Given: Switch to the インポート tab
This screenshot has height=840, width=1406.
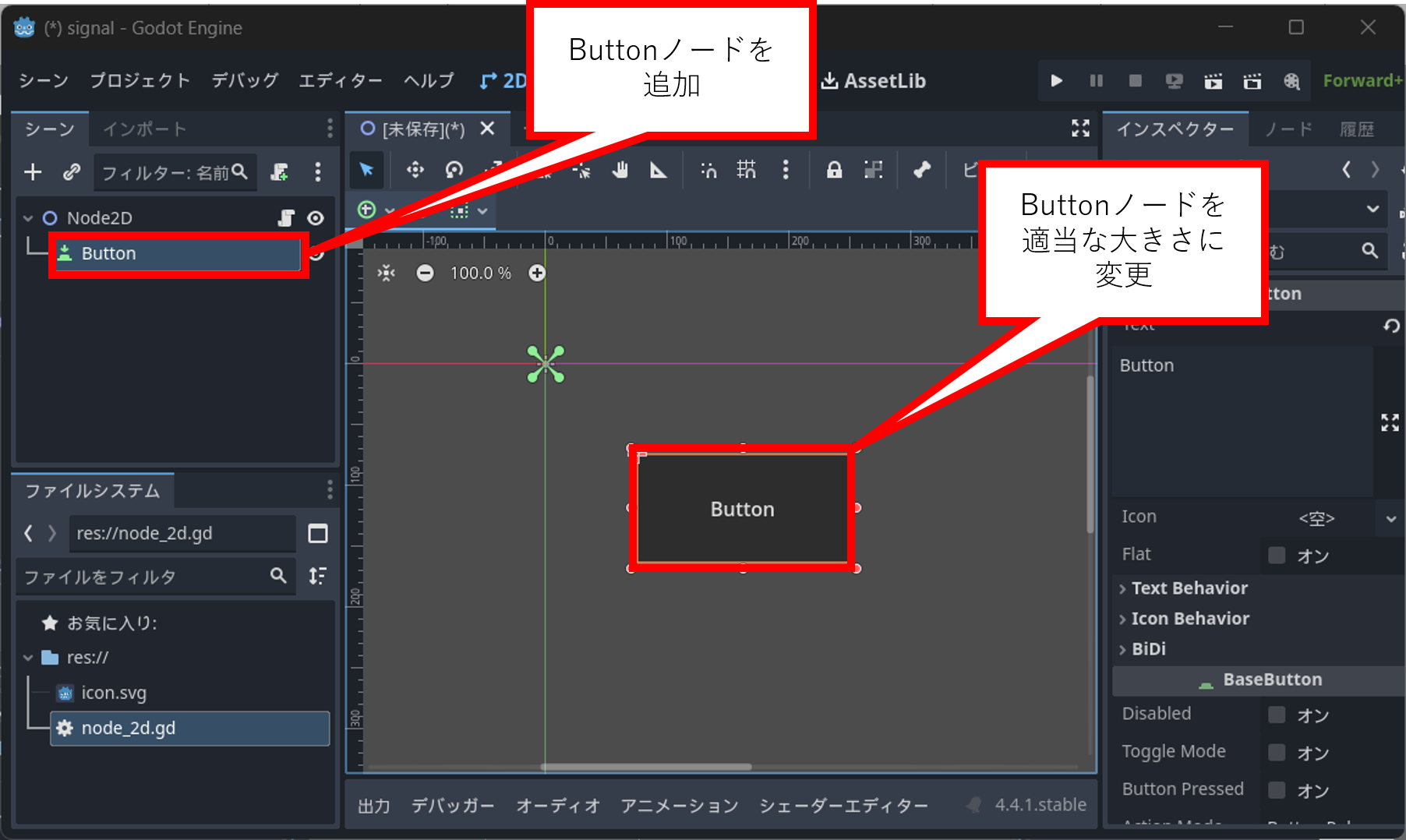Looking at the screenshot, I should pos(143,129).
